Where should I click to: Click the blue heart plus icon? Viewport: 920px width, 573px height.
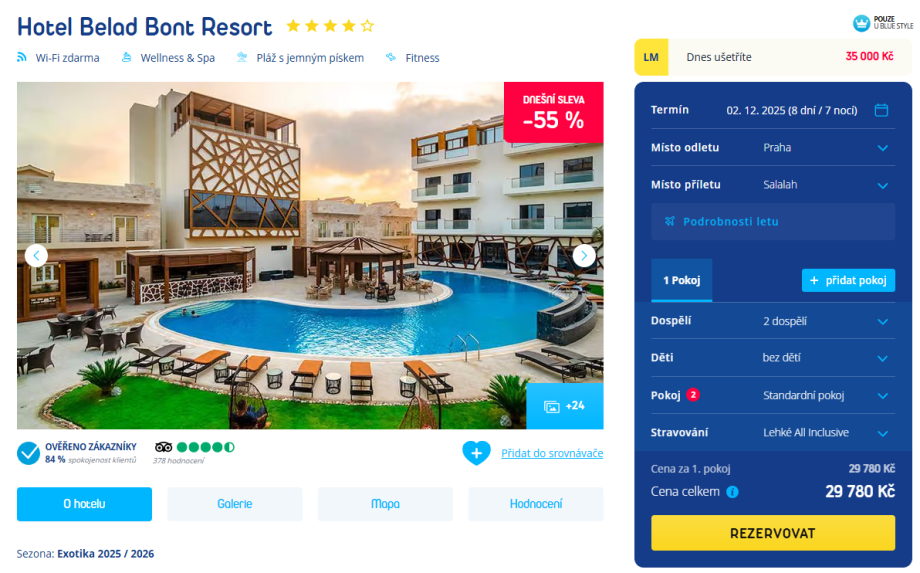[476, 453]
